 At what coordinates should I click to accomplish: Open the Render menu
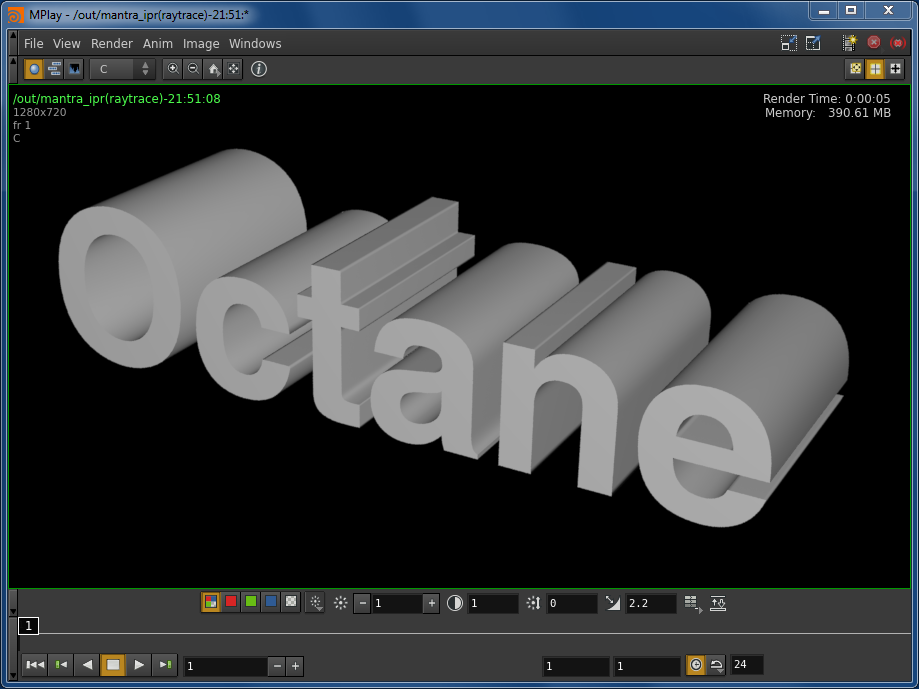111,43
